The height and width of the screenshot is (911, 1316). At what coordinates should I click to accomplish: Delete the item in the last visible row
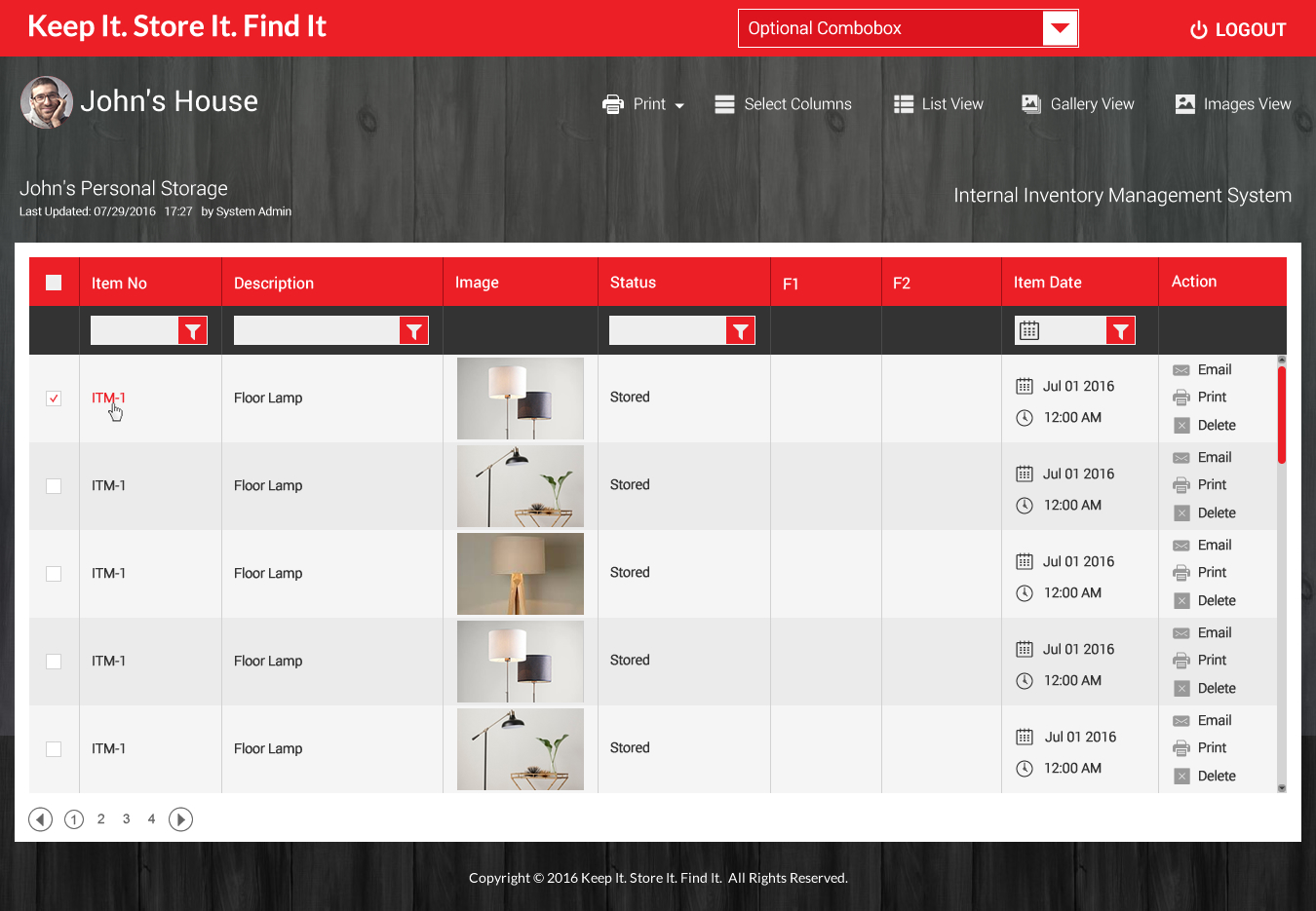[x=1205, y=776]
